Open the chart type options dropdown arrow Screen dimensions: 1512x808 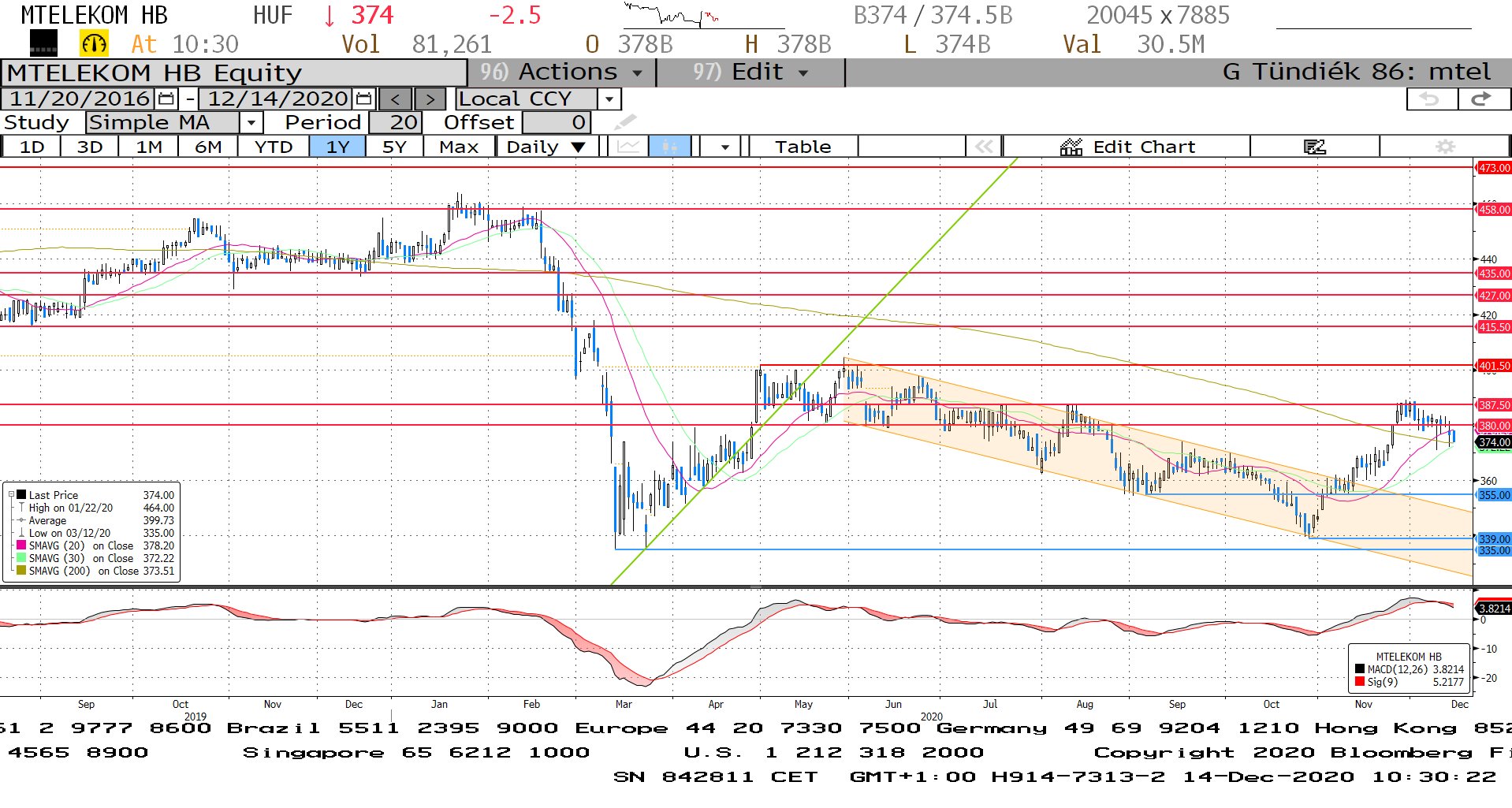click(724, 147)
